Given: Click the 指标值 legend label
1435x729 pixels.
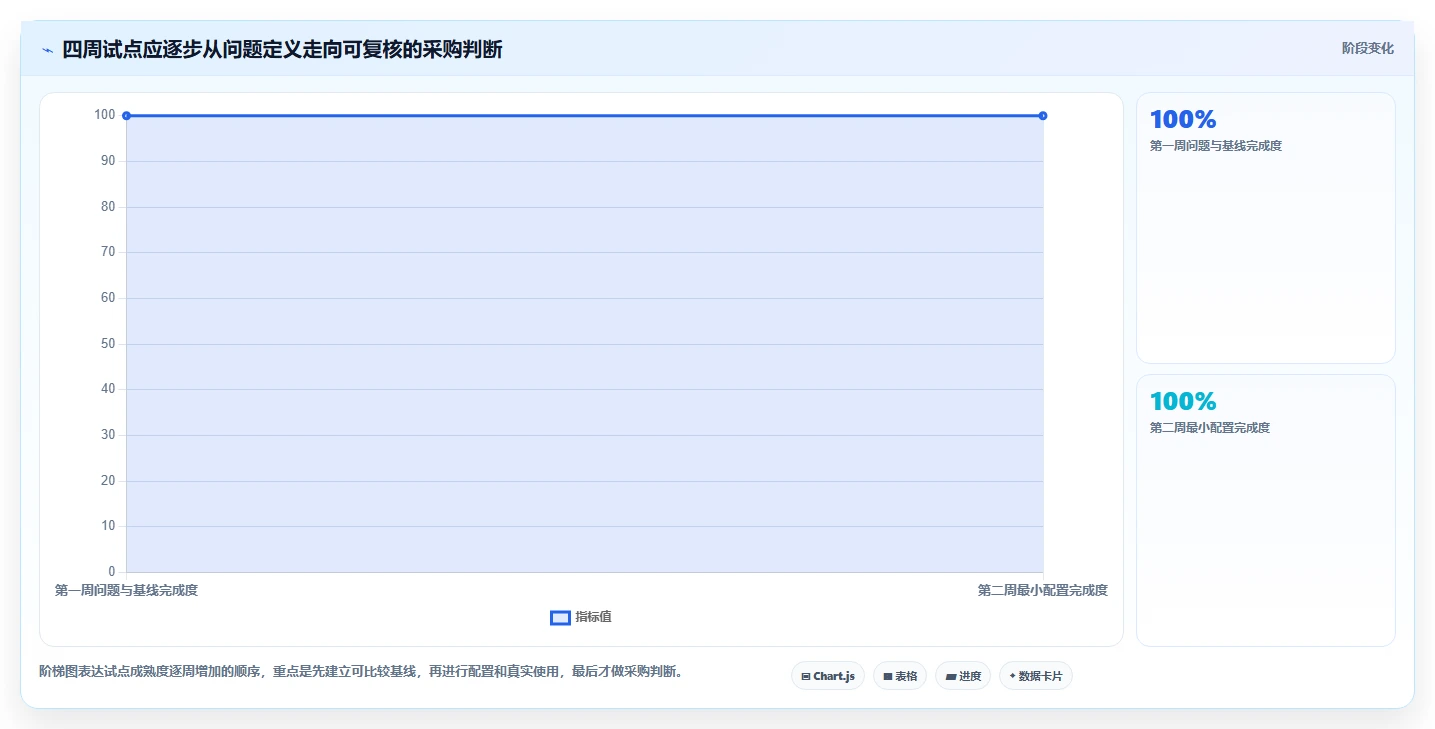Looking at the screenshot, I should pos(593,617).
